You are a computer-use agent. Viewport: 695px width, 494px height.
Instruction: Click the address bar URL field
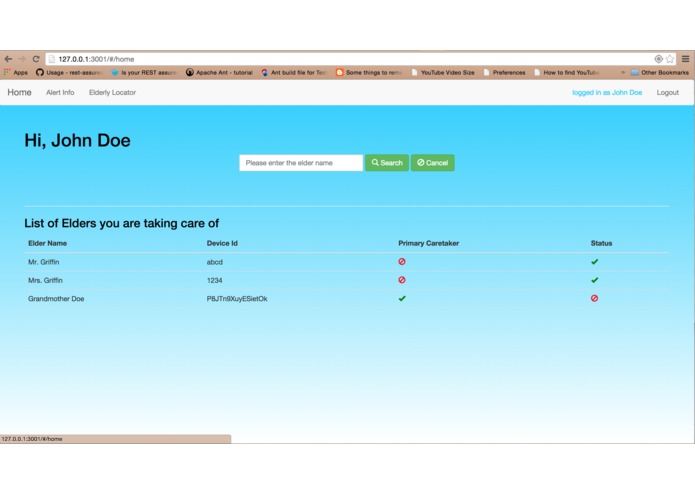pos(350,59)
